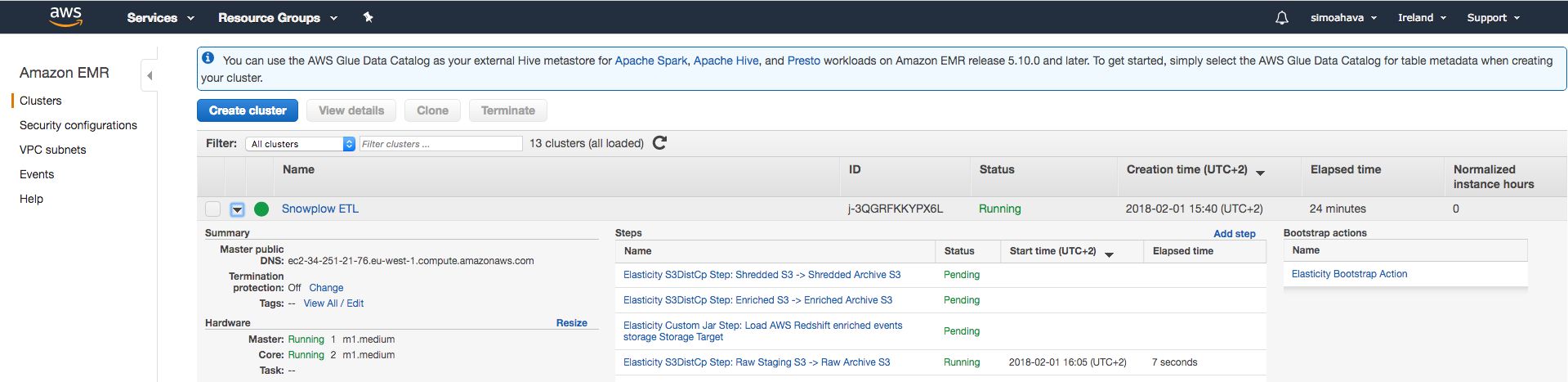Image resolution: width=1568 pixels, height=382 pixels.
Task: Open the simoahava account menu
Action: [1343, 17]
